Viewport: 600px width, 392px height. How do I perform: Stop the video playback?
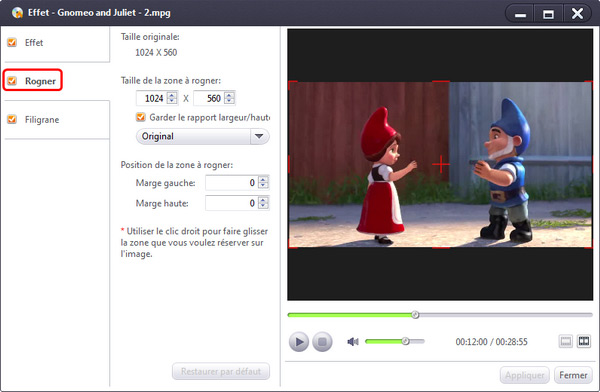click(x=322, y=341)
